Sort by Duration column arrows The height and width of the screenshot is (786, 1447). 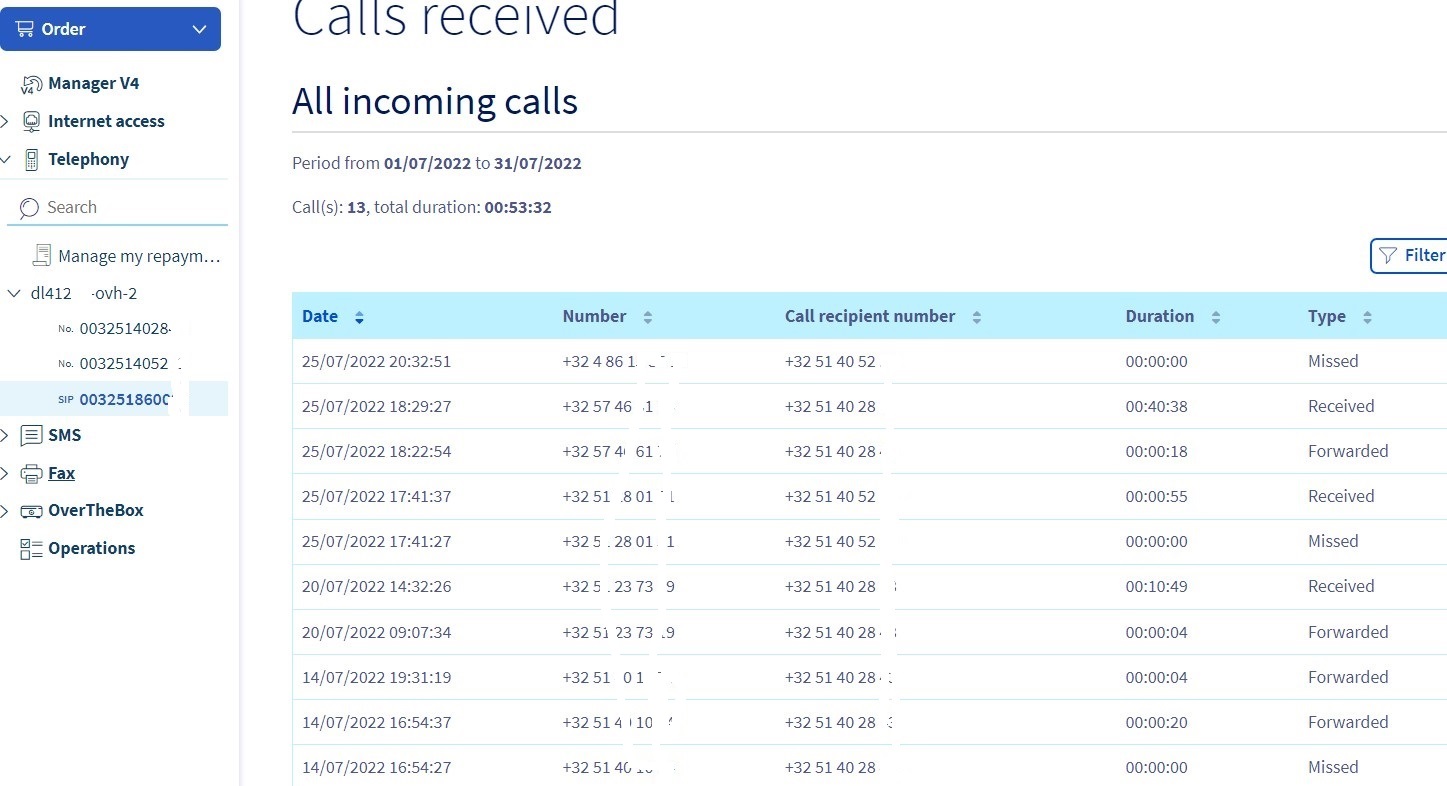[x=1216, y=317]
